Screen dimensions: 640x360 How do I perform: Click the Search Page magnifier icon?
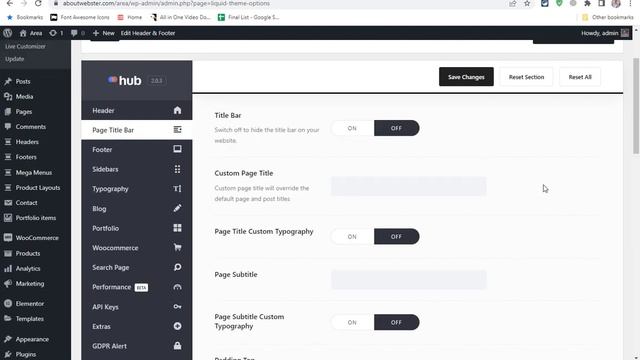(177, 267)
